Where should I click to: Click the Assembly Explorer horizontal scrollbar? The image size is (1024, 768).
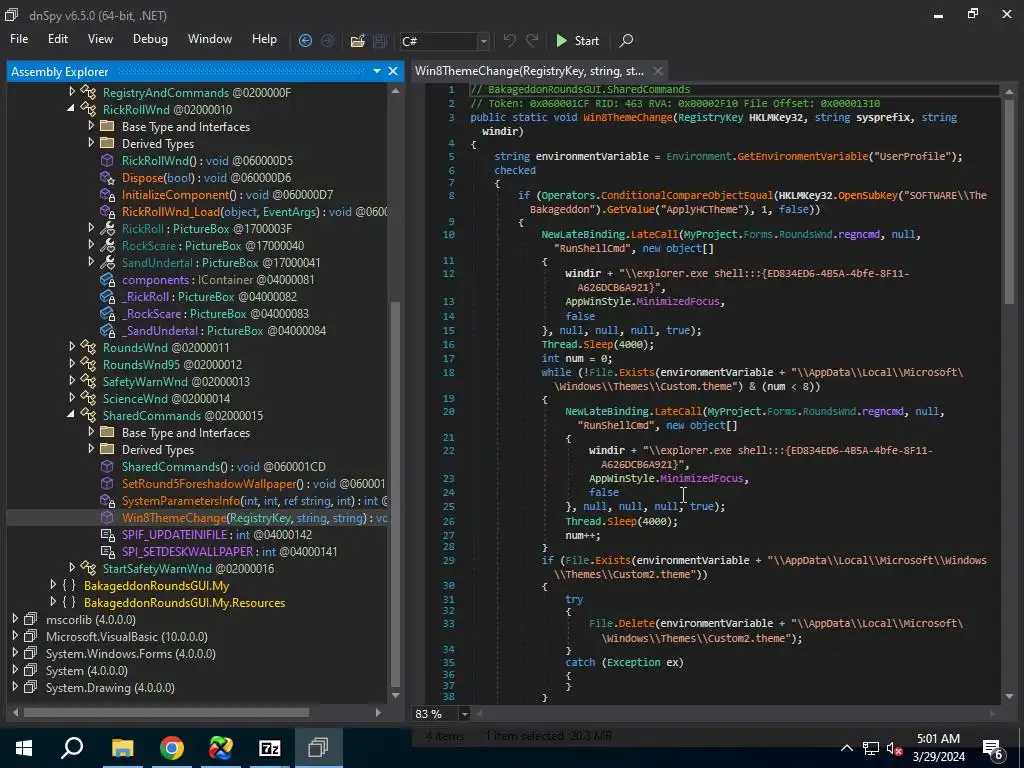tap(167, 712)
